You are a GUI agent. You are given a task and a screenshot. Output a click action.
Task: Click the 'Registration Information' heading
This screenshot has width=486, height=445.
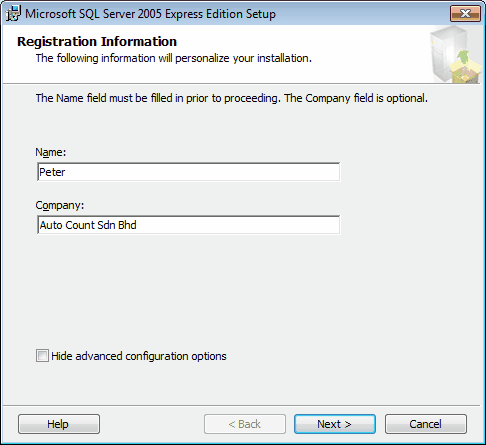(x=97, y=42)
